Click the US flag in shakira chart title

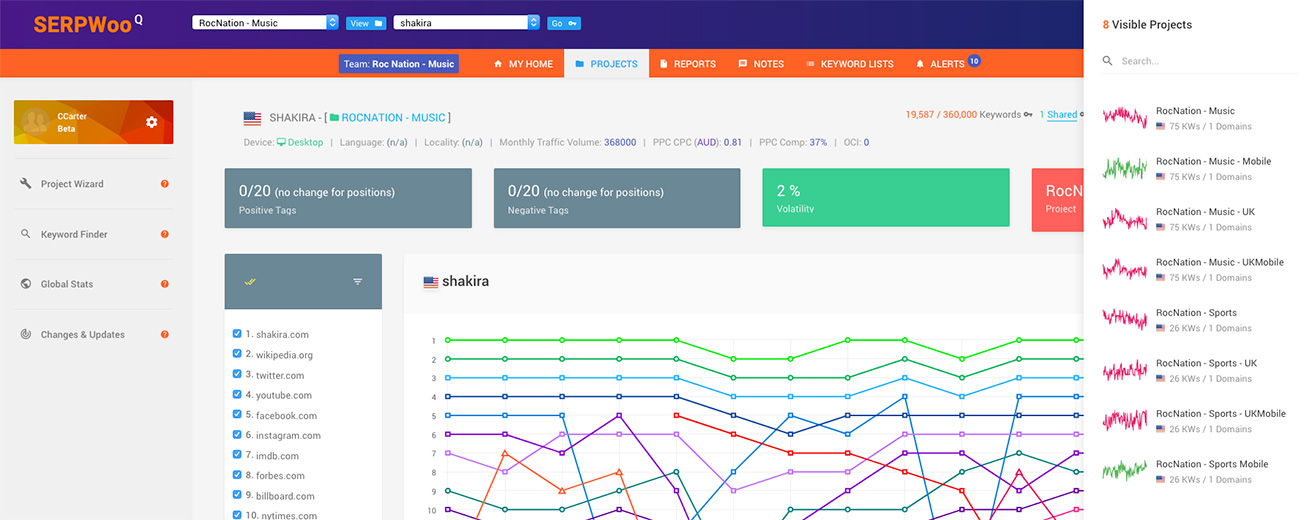431,282
